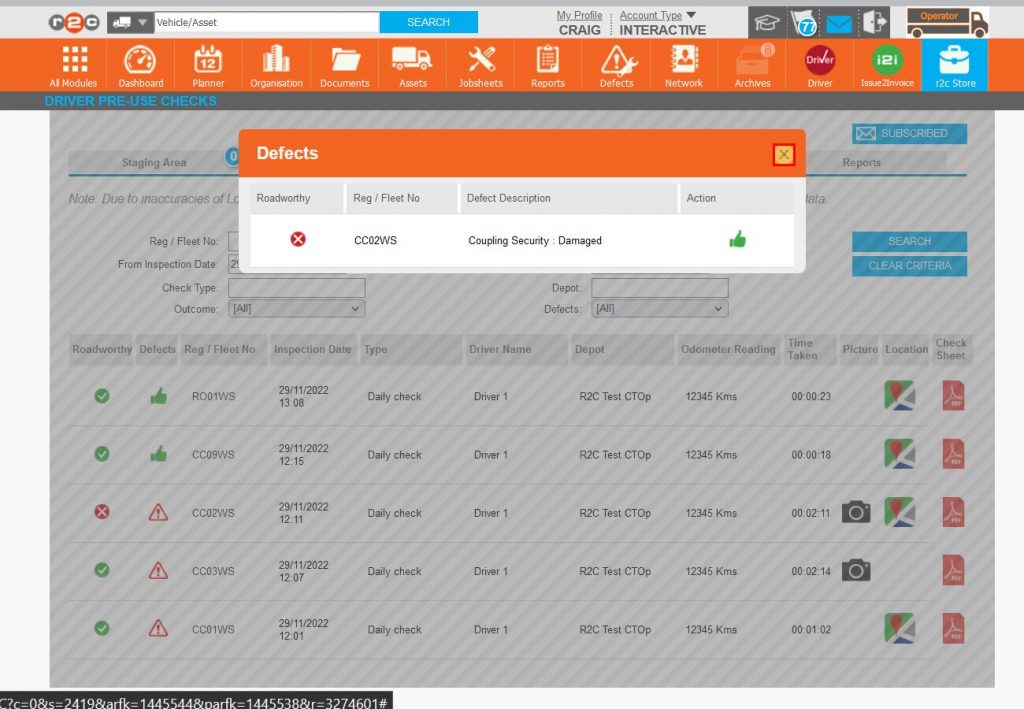This screenshot has height=709, width=1024.
Task: Open the Defects module from the navigation bar
Action: (615, 64)
